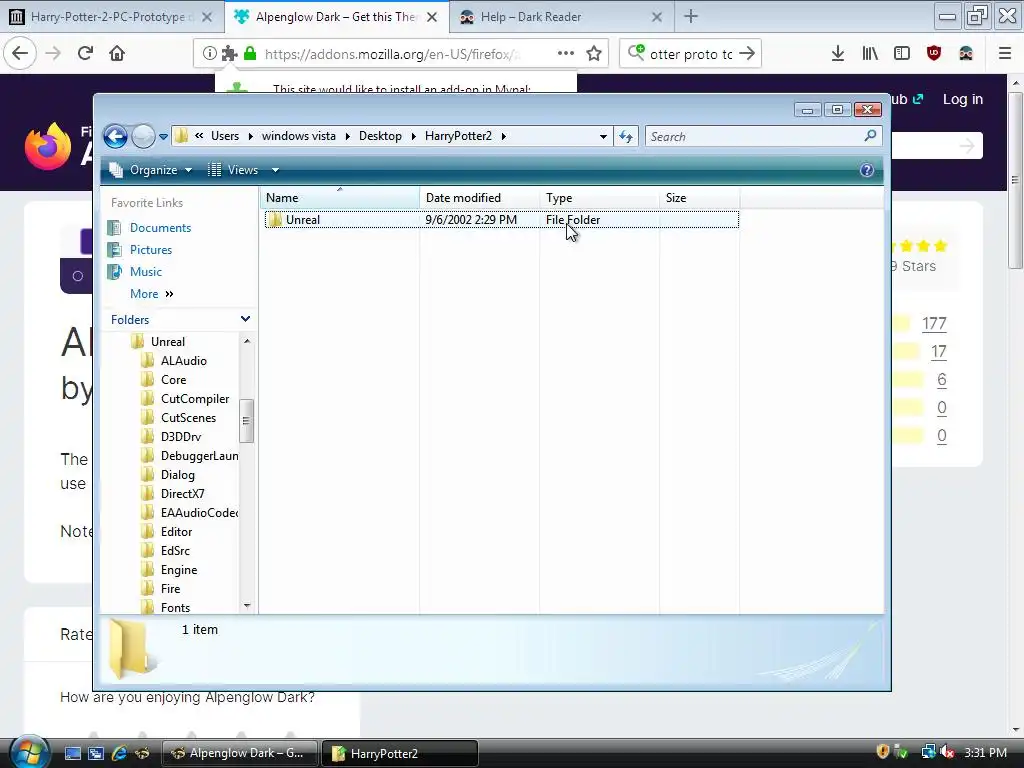Screen dimensions: 1024x768
Task: Select Editor folder in tree
Action: tap(176, 532)
